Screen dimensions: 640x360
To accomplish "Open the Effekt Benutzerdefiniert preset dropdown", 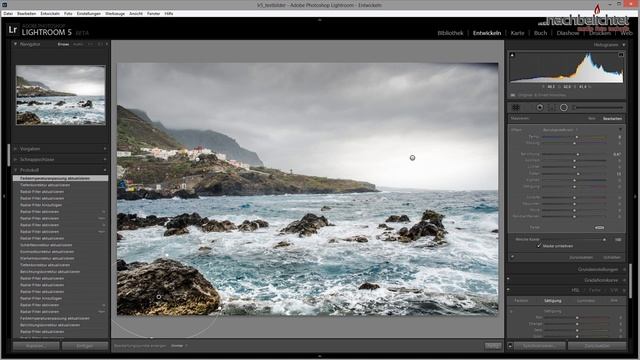I will click(x=560, y=130).
